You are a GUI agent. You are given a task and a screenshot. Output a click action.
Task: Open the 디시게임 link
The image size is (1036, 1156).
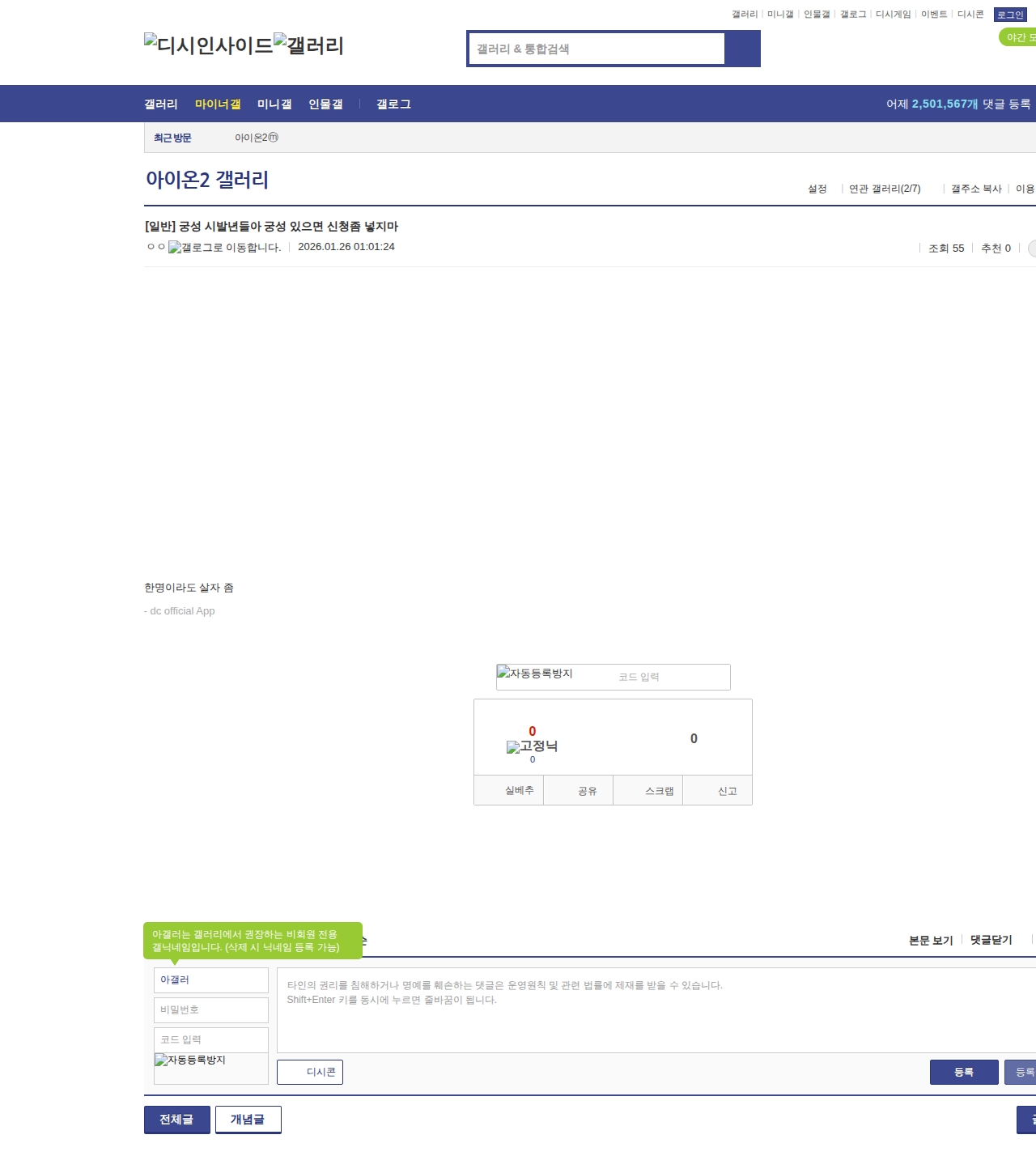click(893, 15)
